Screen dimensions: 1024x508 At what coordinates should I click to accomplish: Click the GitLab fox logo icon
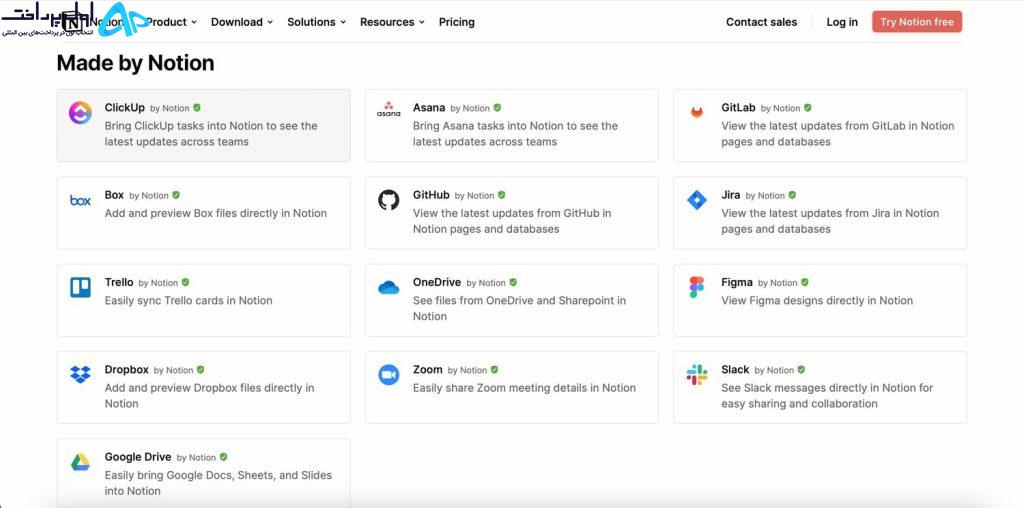(697, 112)
